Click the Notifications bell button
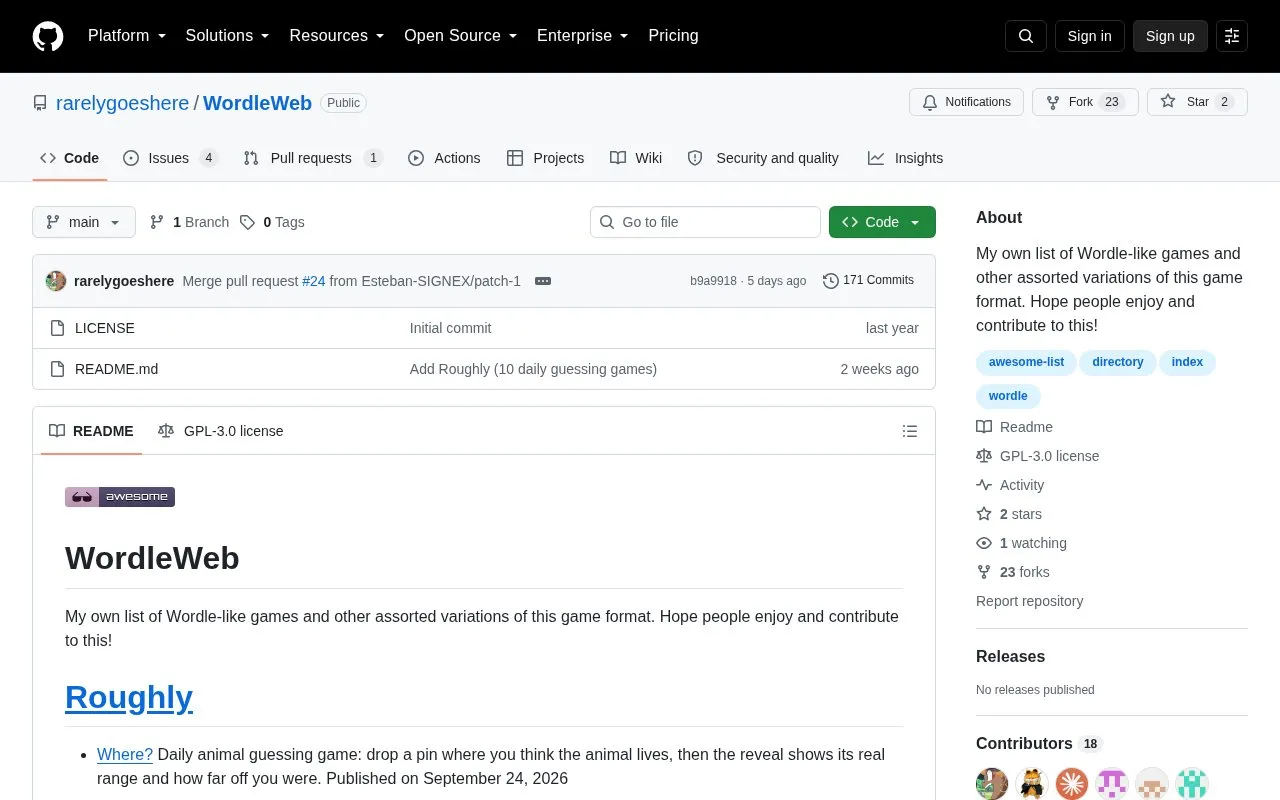This screenshot has width=1280, height=800. (x=966, y=102)
